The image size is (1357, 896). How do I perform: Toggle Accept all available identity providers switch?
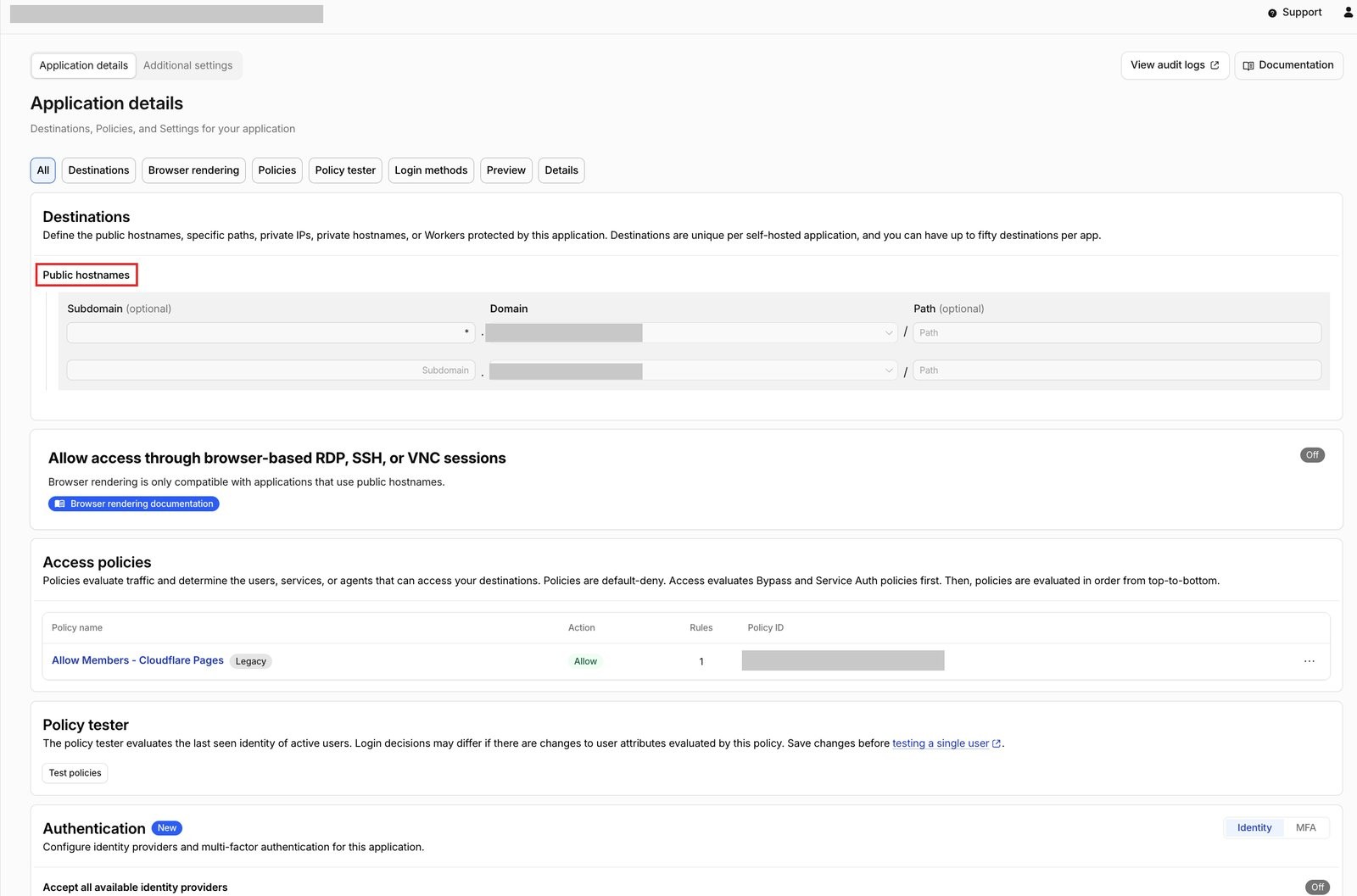click(x=1317, y=888)
